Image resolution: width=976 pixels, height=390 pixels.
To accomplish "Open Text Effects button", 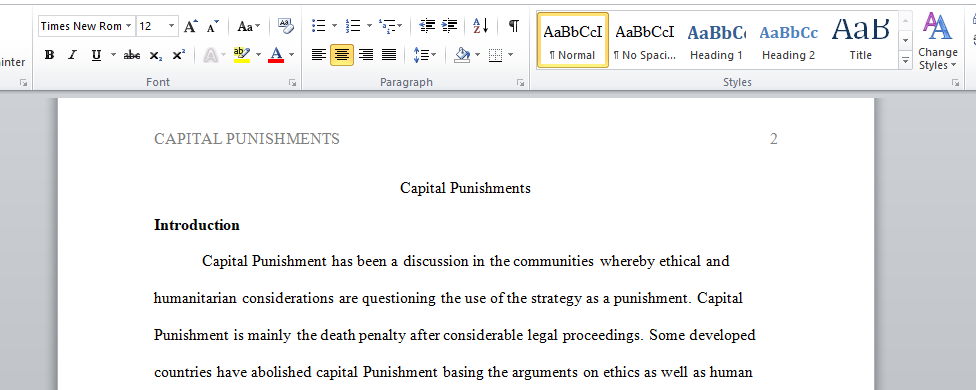I will click(212, 55).
